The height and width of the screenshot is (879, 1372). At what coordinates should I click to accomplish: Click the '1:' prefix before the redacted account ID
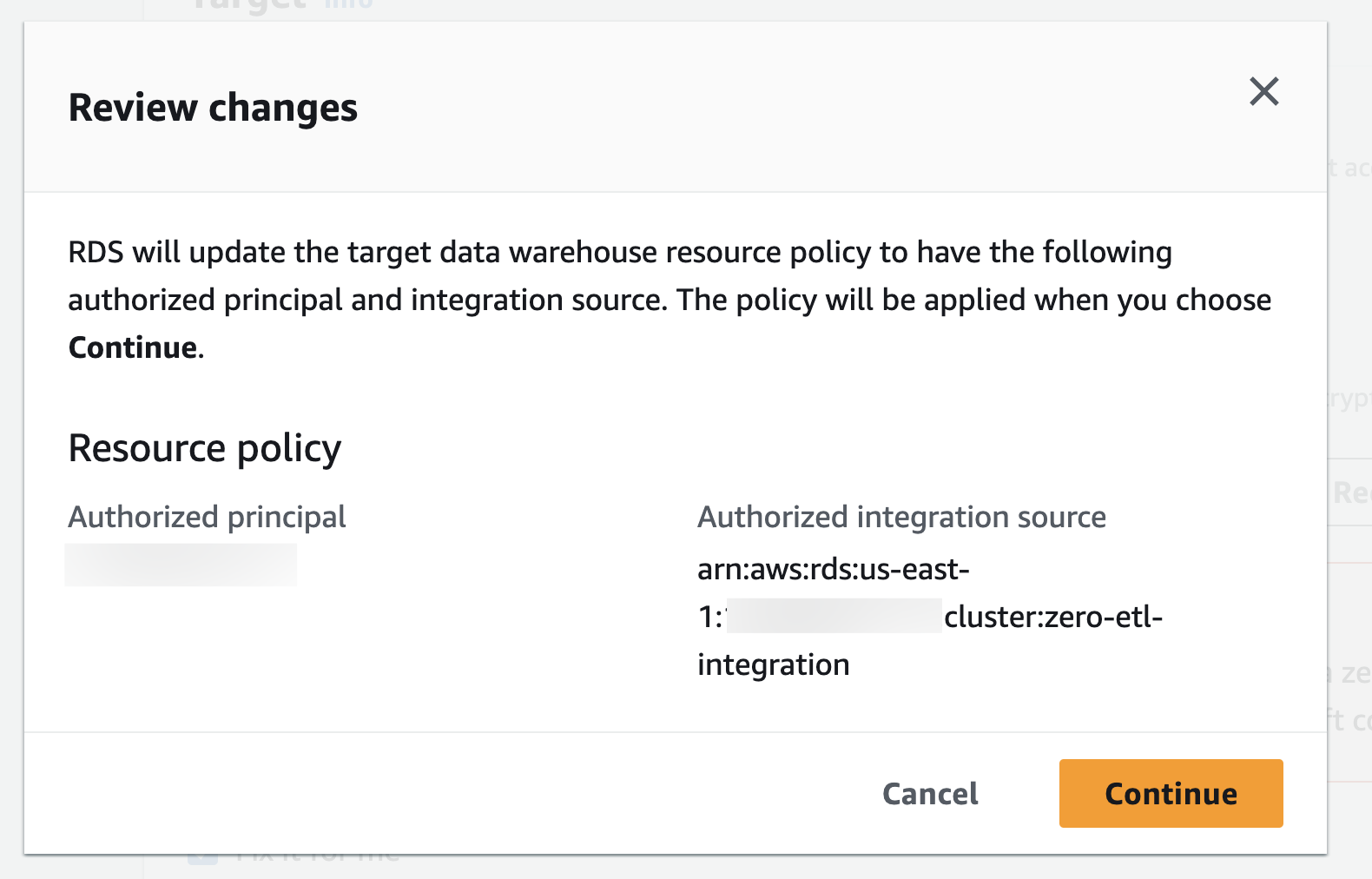[709, 617]
